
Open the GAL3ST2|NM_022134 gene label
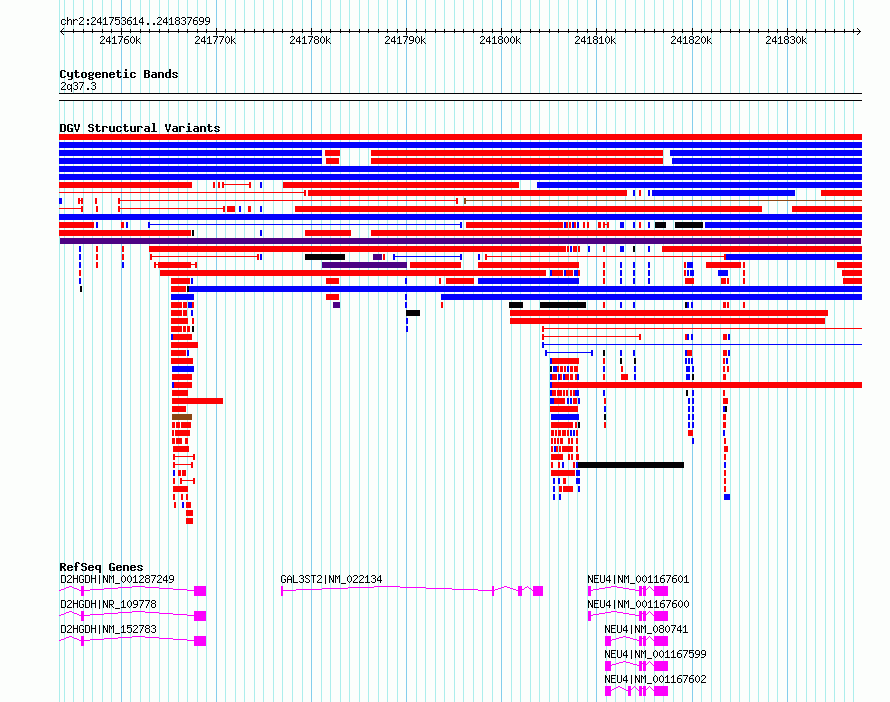(x=331, y=579)
